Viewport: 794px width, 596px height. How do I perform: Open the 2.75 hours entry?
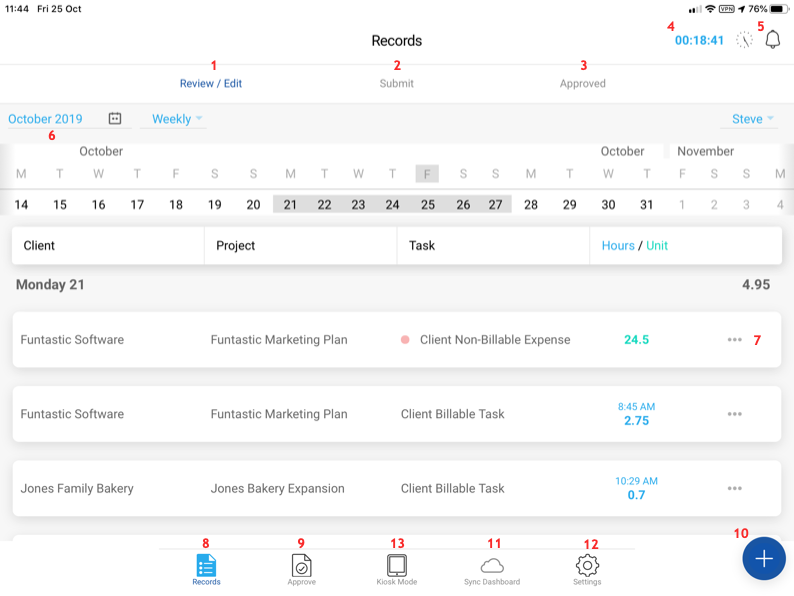pos(637,420)
